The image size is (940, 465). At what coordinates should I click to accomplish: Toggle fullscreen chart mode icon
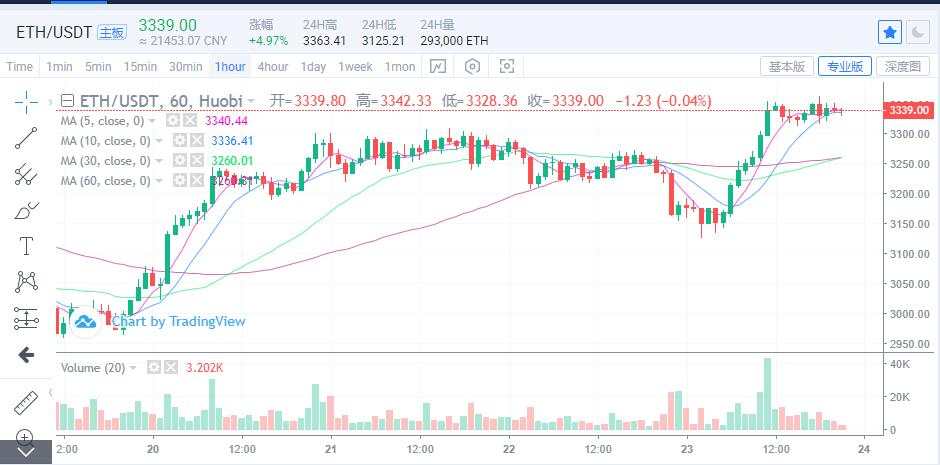(507, 67)
